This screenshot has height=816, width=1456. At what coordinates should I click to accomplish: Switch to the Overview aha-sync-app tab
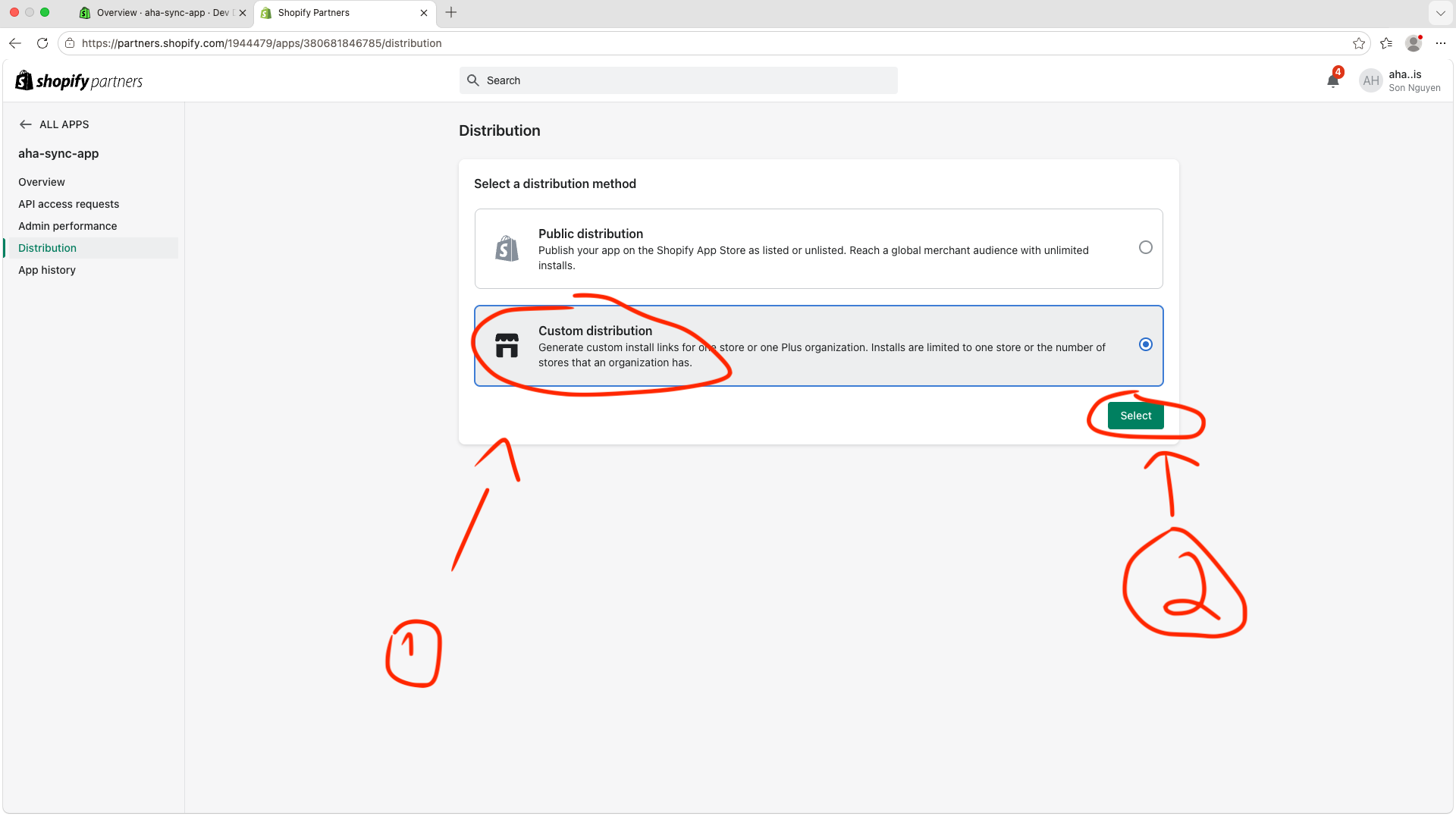[x=163, y=13]
